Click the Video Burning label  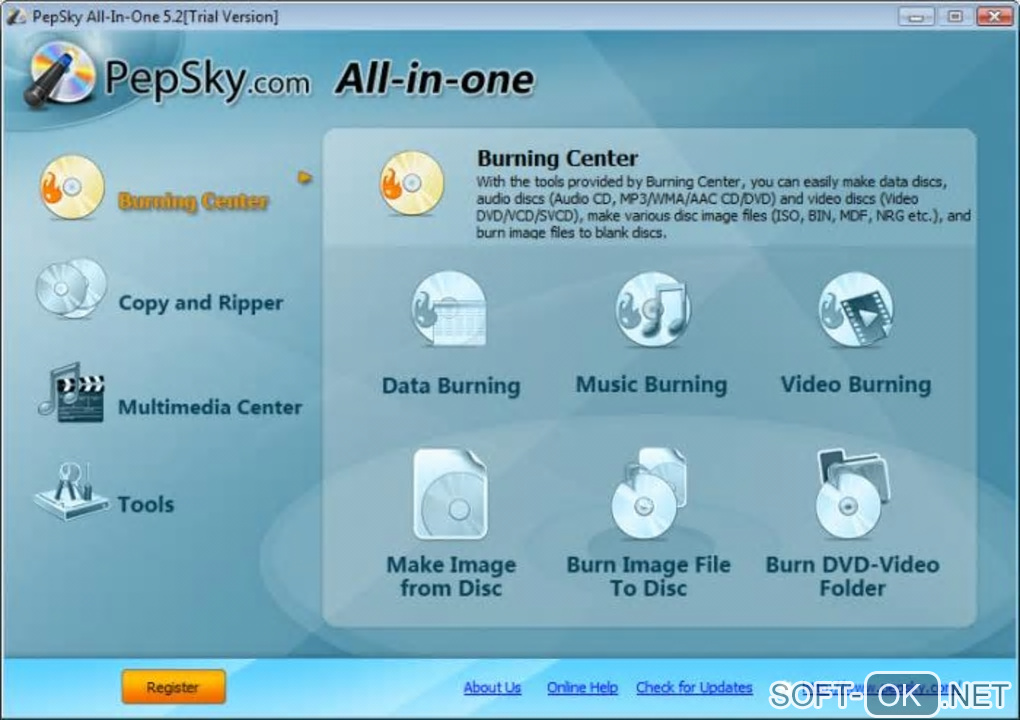point(855,384)
